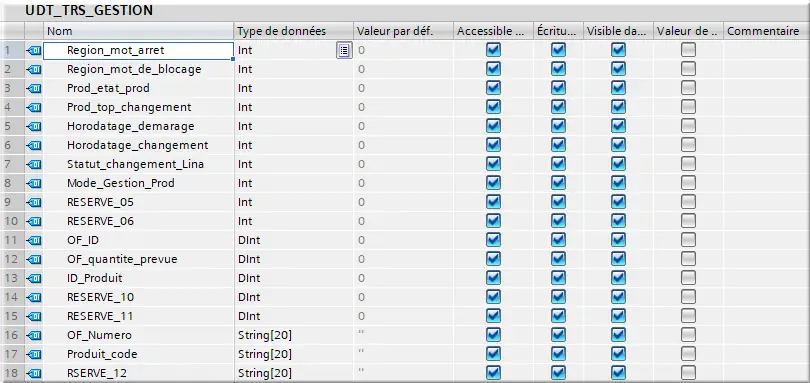
Task: Click the String[20] type of Produit_code
Action: [265, 354]
